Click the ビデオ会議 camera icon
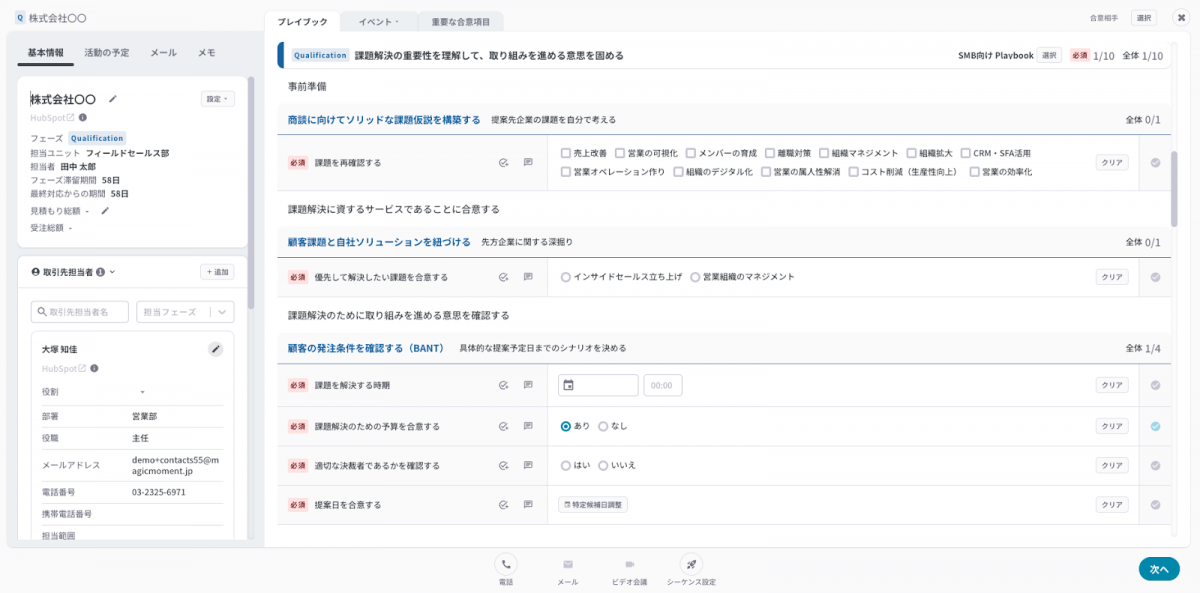 pos(629,564)
